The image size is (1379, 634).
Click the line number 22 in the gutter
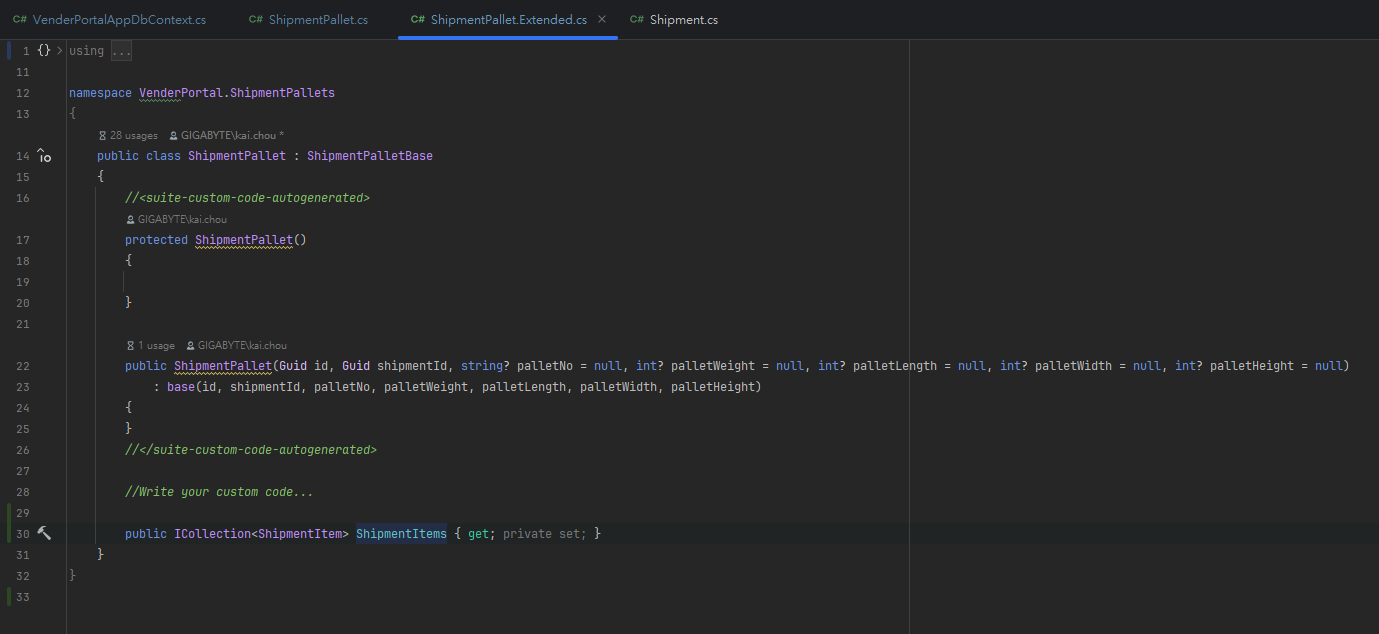(x=23, y=366)
